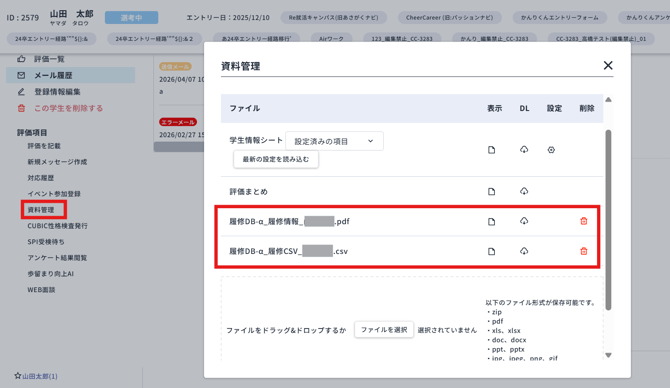This screenshot has width=670, height=388.
Task: Click scrollbar up arrow in dialog
Action: coord(608,100)
